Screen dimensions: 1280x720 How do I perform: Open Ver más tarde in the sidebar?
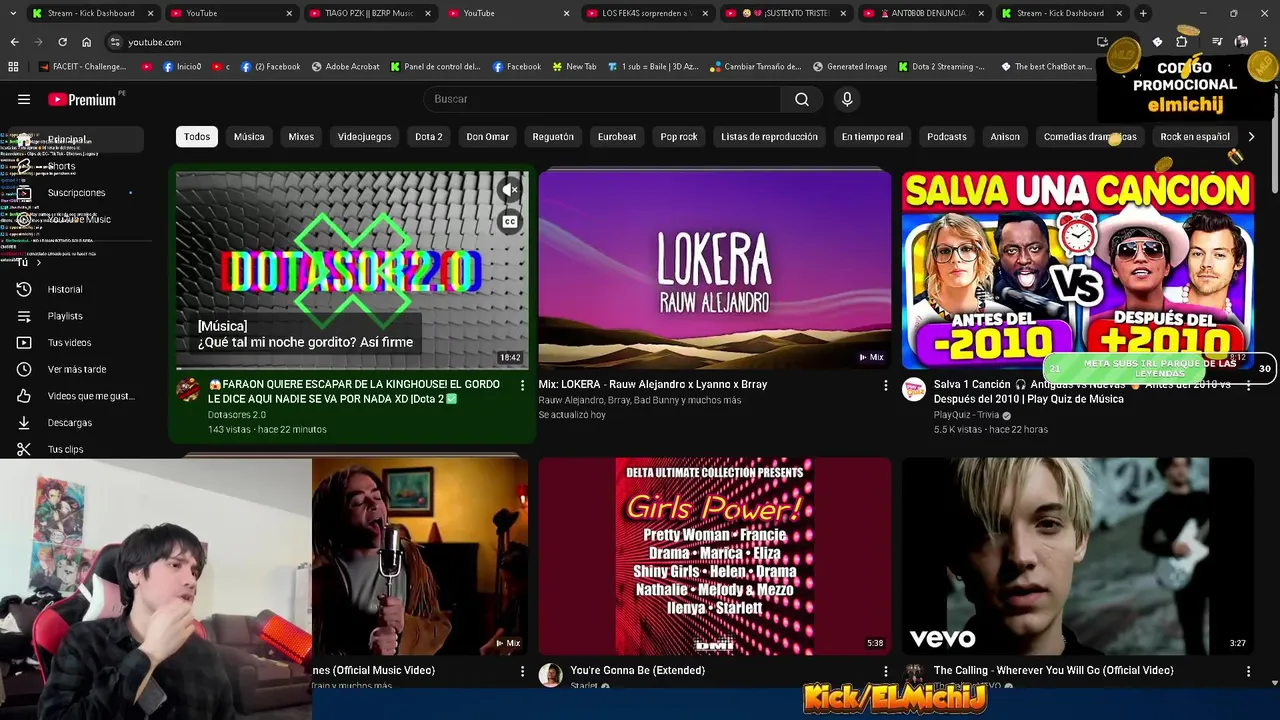78,369
